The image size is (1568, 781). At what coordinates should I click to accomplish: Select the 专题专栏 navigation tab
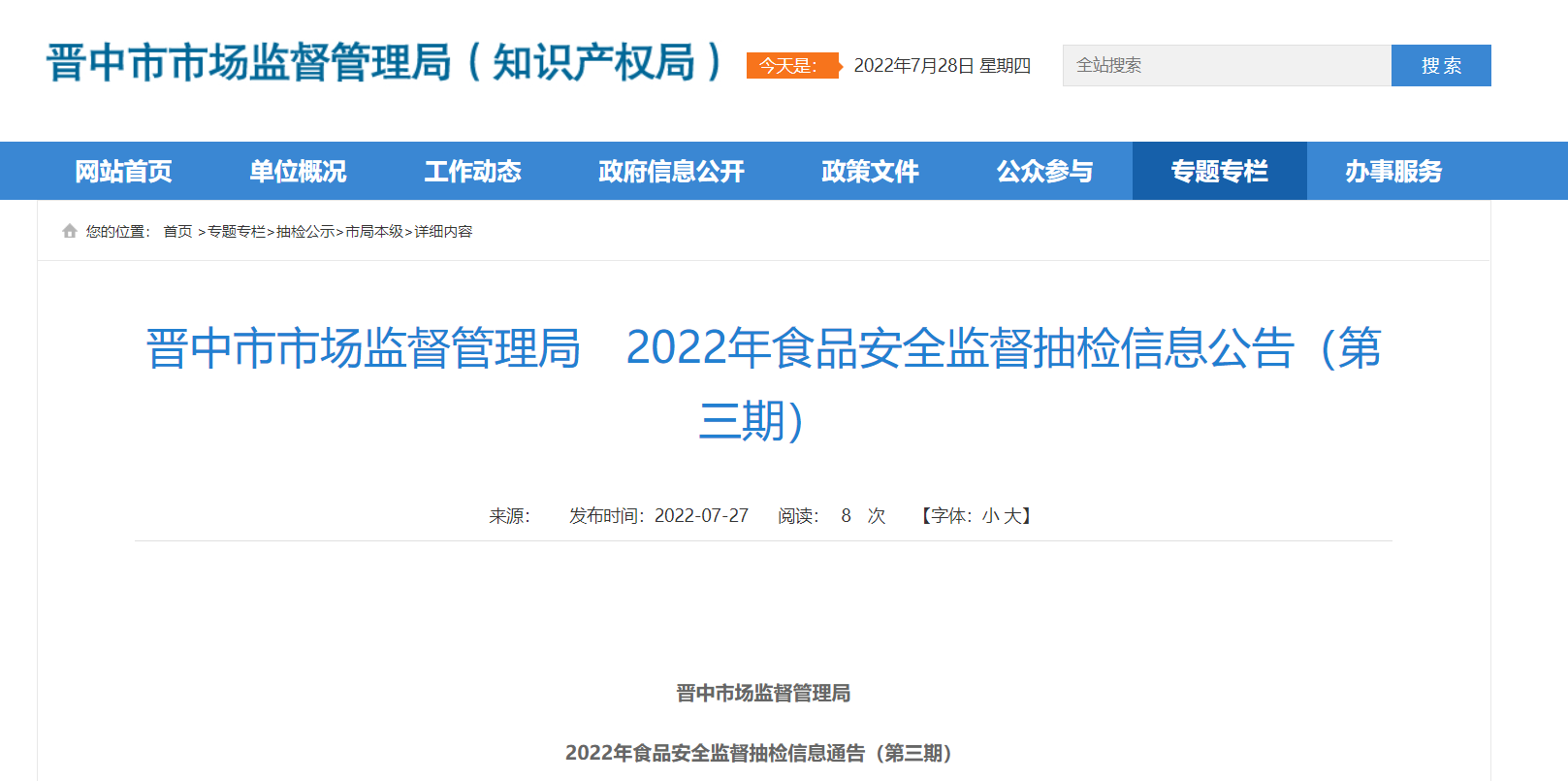point(1220,171)
